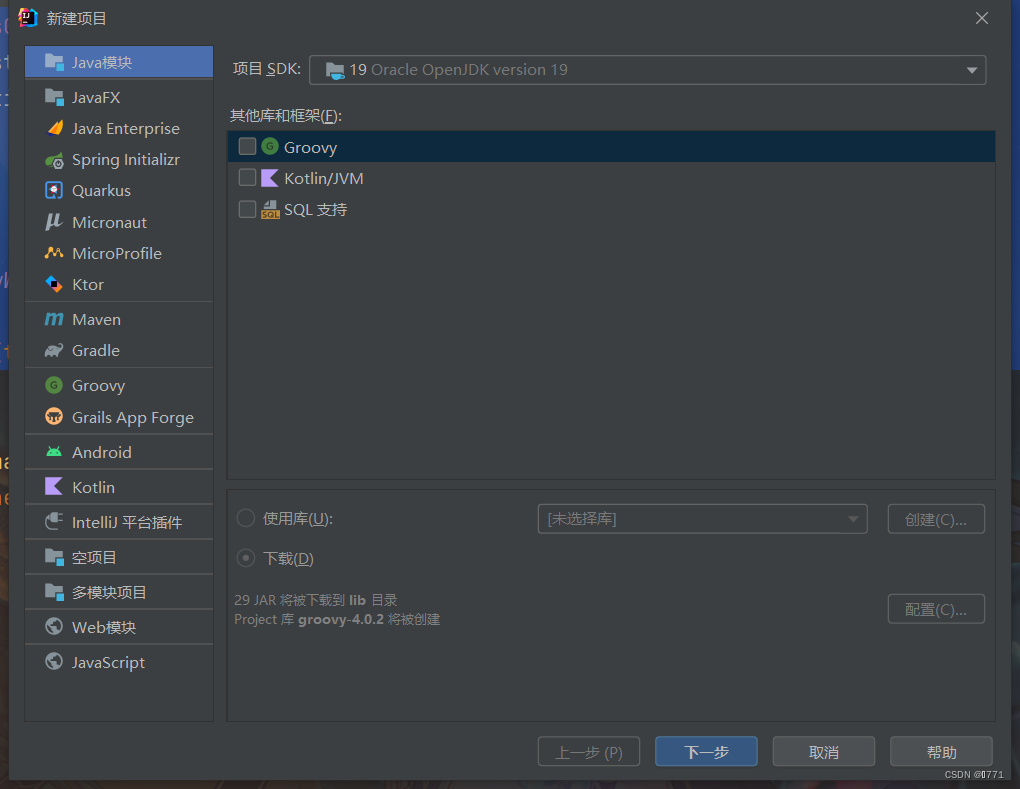Click the Spring Initializr leaf icon

(54, 160)
